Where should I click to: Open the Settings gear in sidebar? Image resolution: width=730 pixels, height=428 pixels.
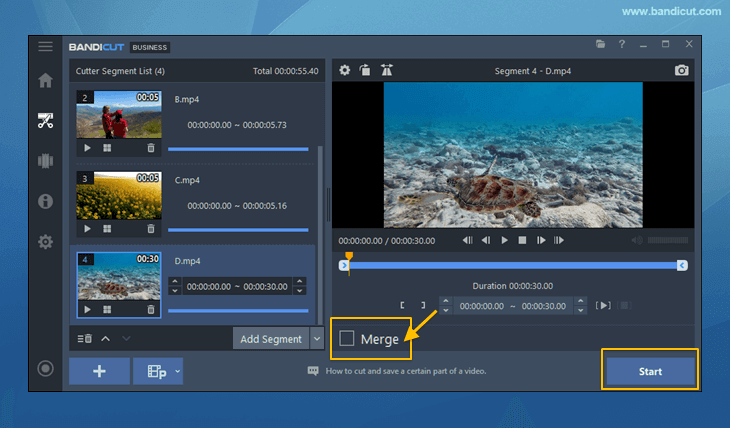[45, 242]
